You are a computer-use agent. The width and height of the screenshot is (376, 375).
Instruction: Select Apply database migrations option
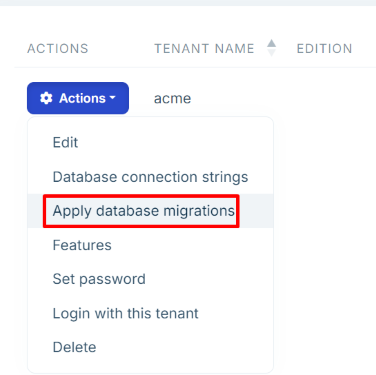pos(150,211)
